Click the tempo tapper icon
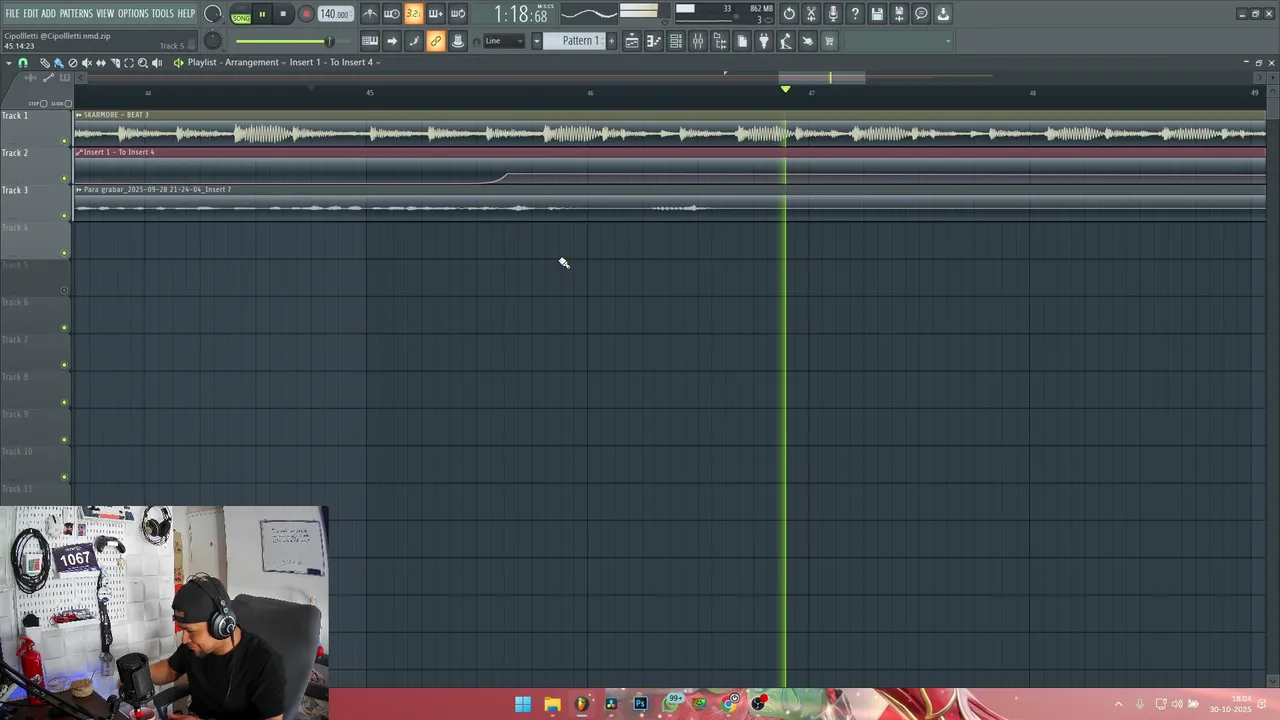Screen dimensions: 1280x720 [786, 41]
